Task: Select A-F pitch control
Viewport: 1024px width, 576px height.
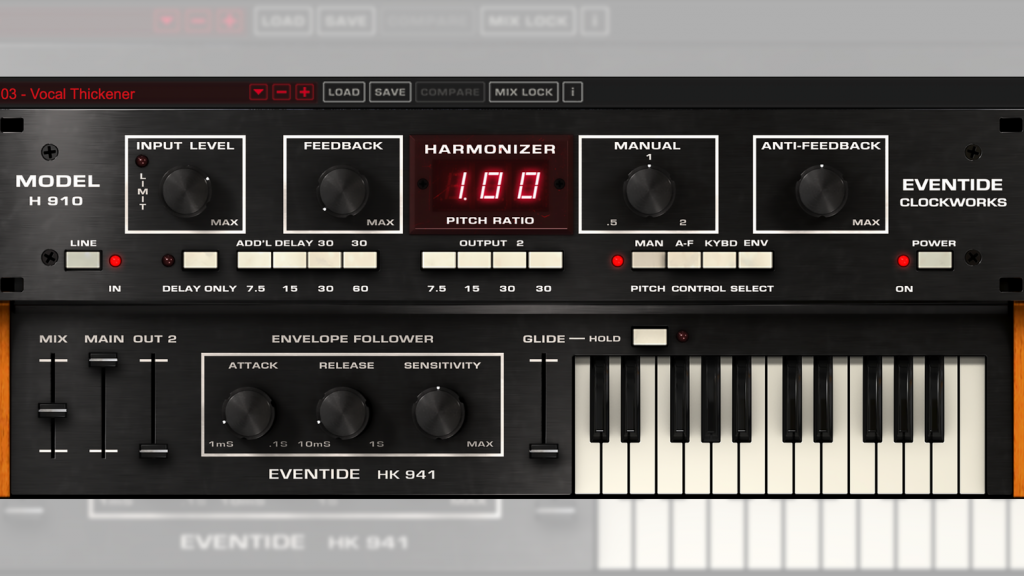Action: click(x=684, y=260)
